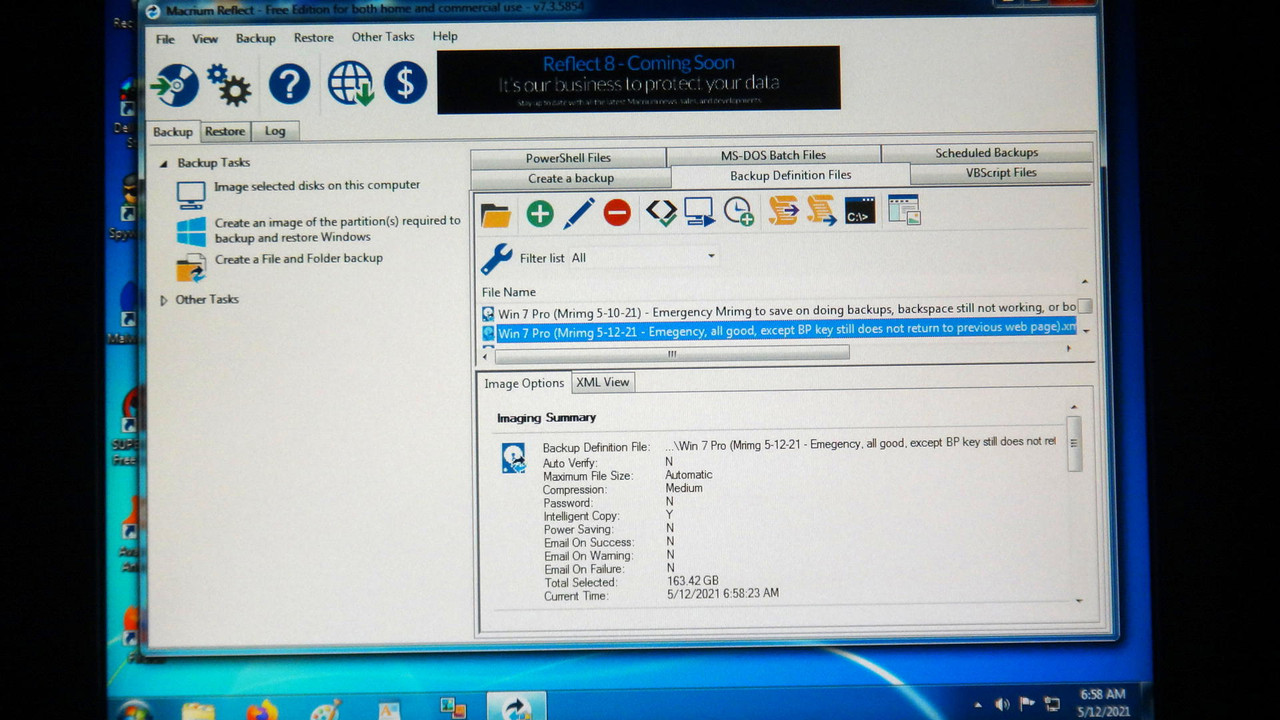
Task: Click the dollar sign purchase icon
Action: (405, 83)
